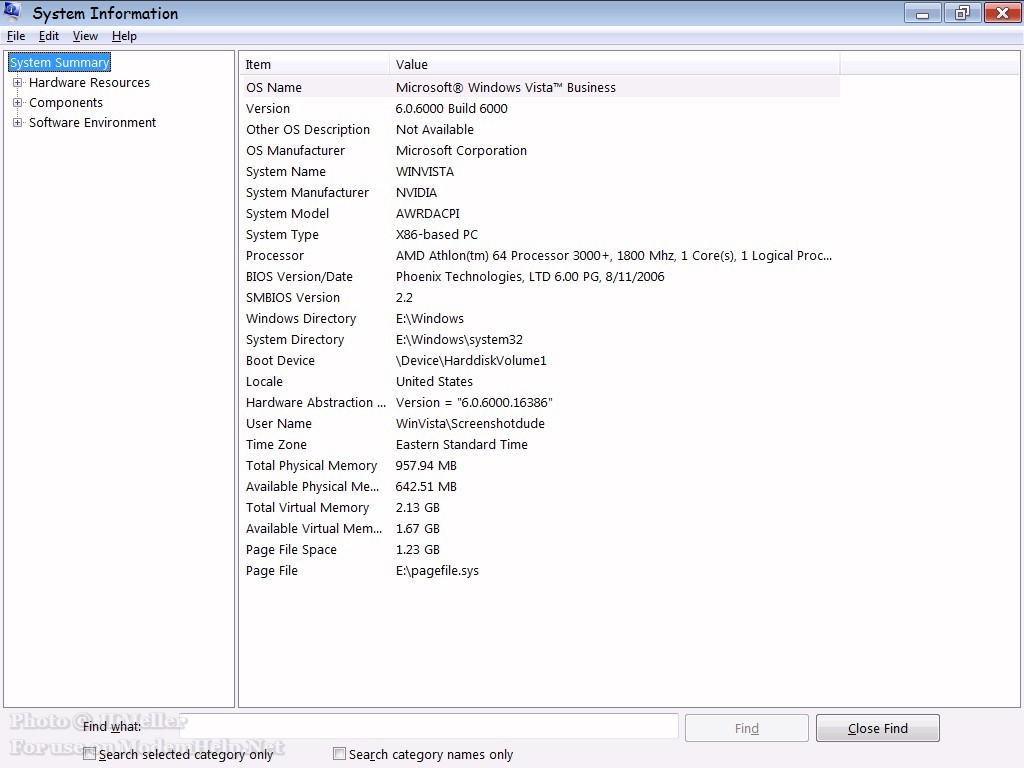Click the Available Physical Memory item
Image resolution: width=1024 pixels, height=768 pixels.
(312, 487)
